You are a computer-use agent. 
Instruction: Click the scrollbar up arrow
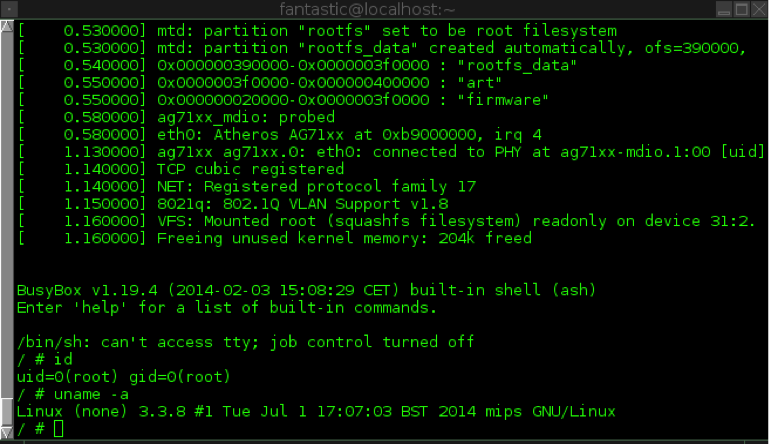[7, 26]
